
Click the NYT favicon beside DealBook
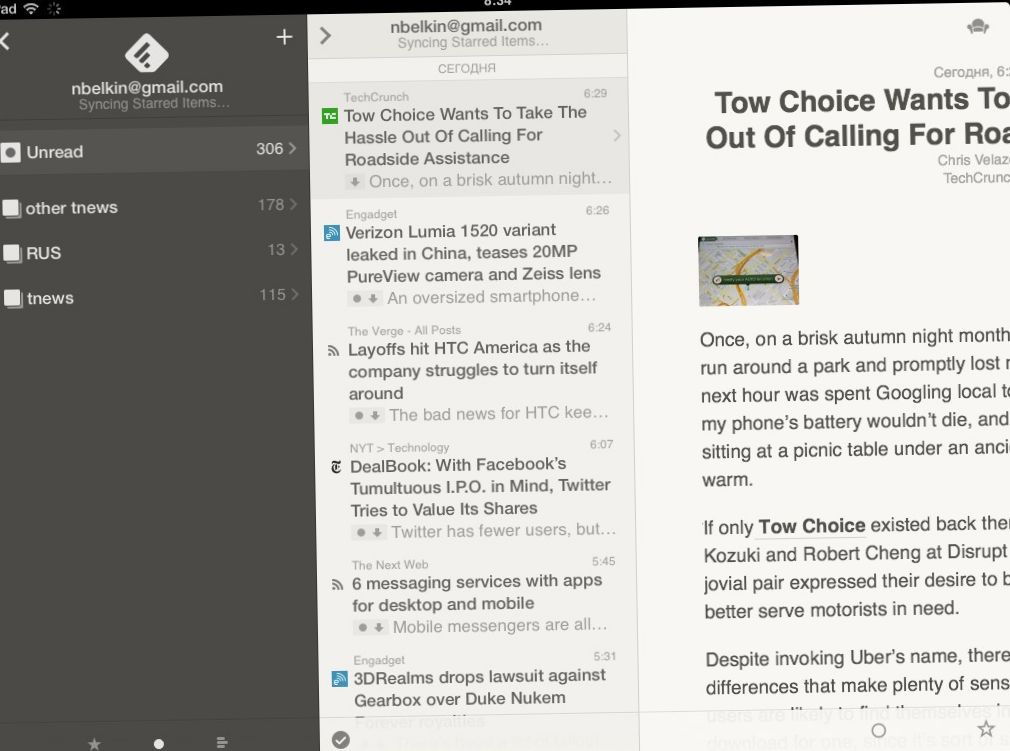(x=336, y=467)
